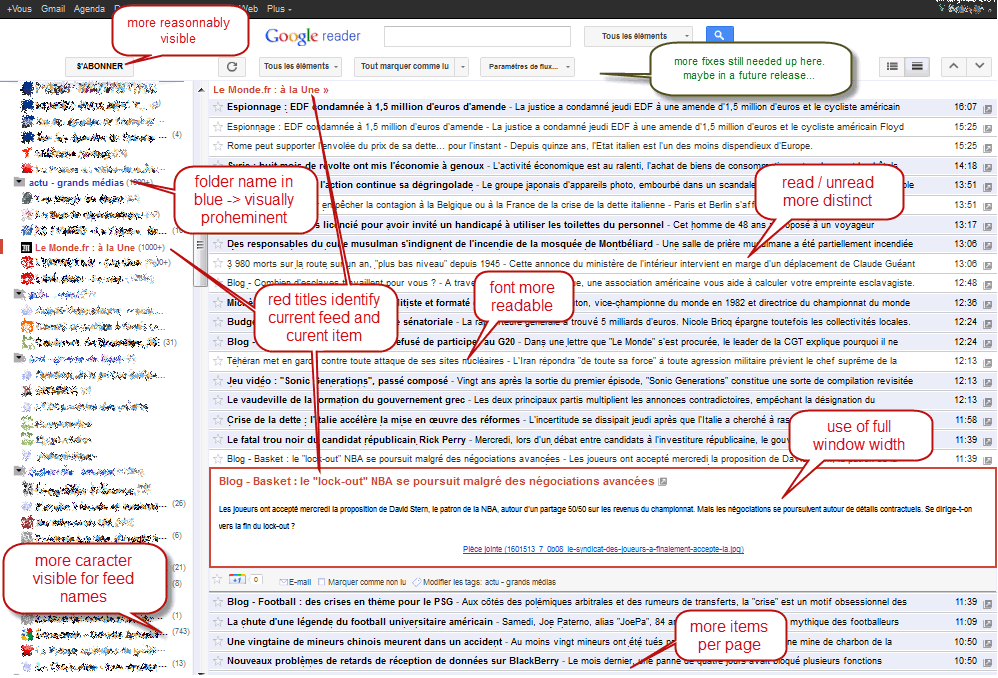
Task: Click Google reader logo
Action: coord(313,36)
